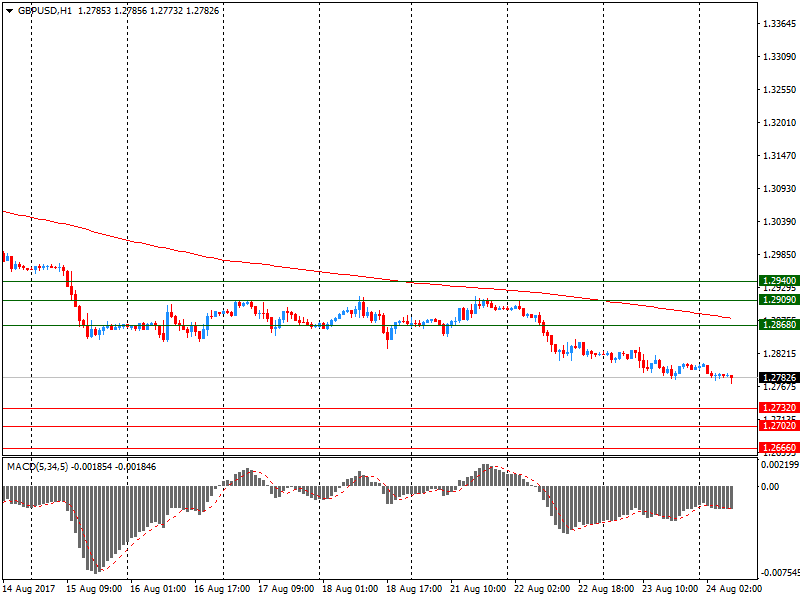Select the 18 Aug 17:00 time label
The height and width of the screenshot is (600, 800).
(x=414, y=589)
